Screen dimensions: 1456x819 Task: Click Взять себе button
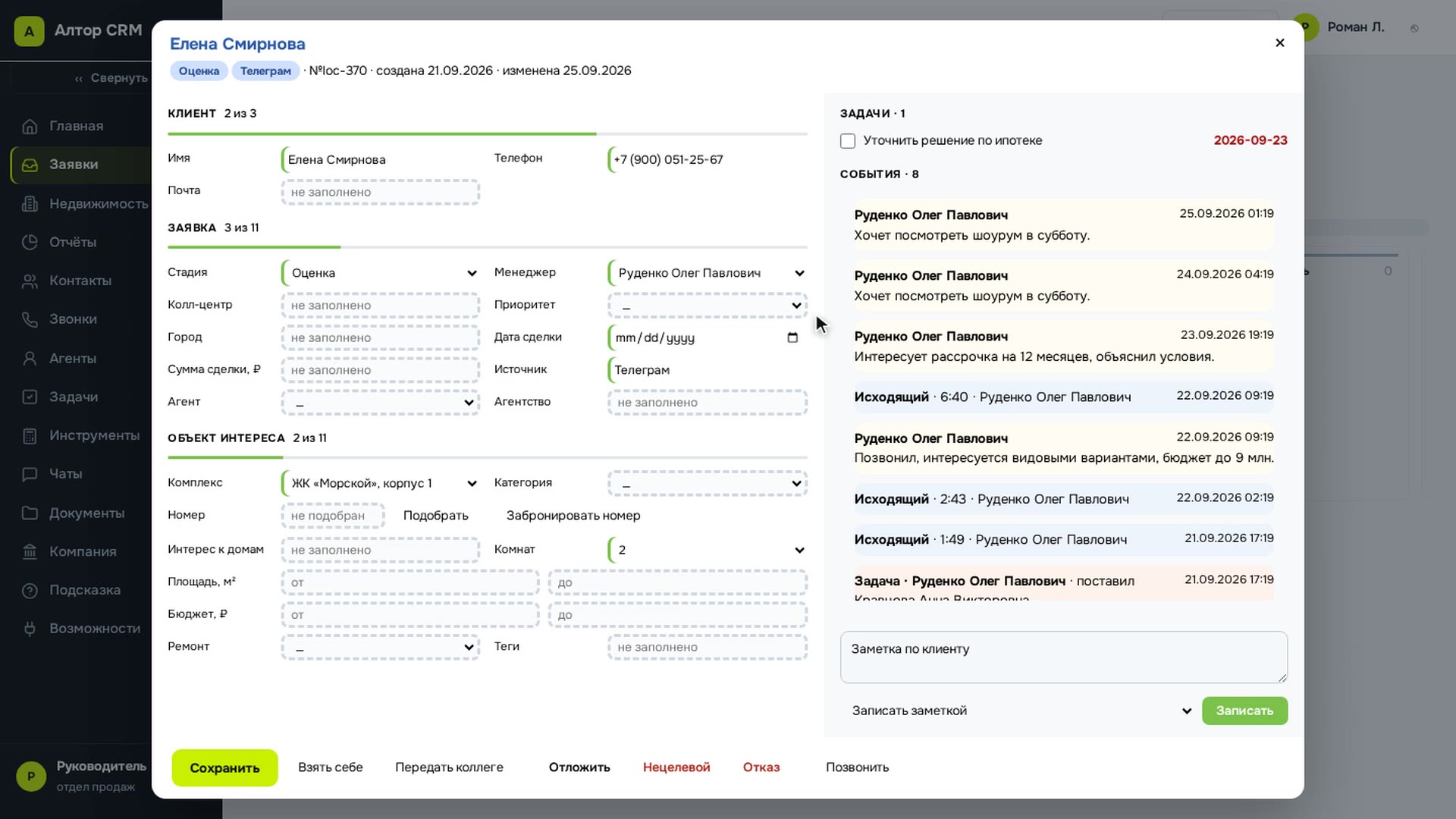click(331, 767)
